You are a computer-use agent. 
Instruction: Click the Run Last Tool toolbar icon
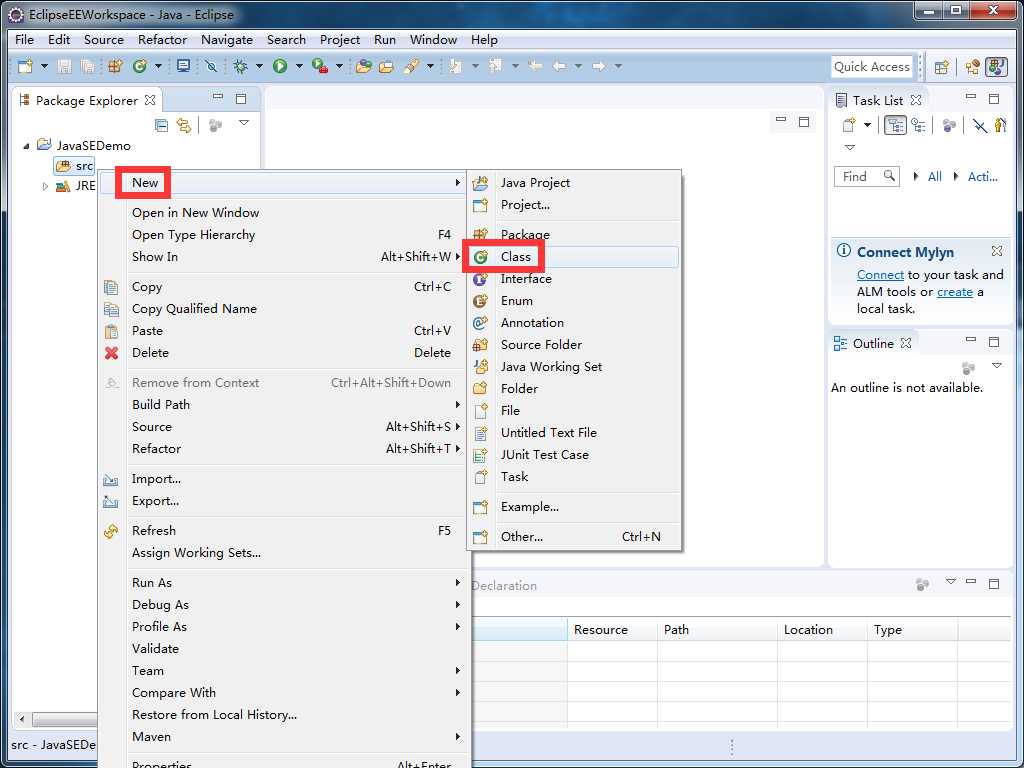pyautogui.click(x=319, y=66)
